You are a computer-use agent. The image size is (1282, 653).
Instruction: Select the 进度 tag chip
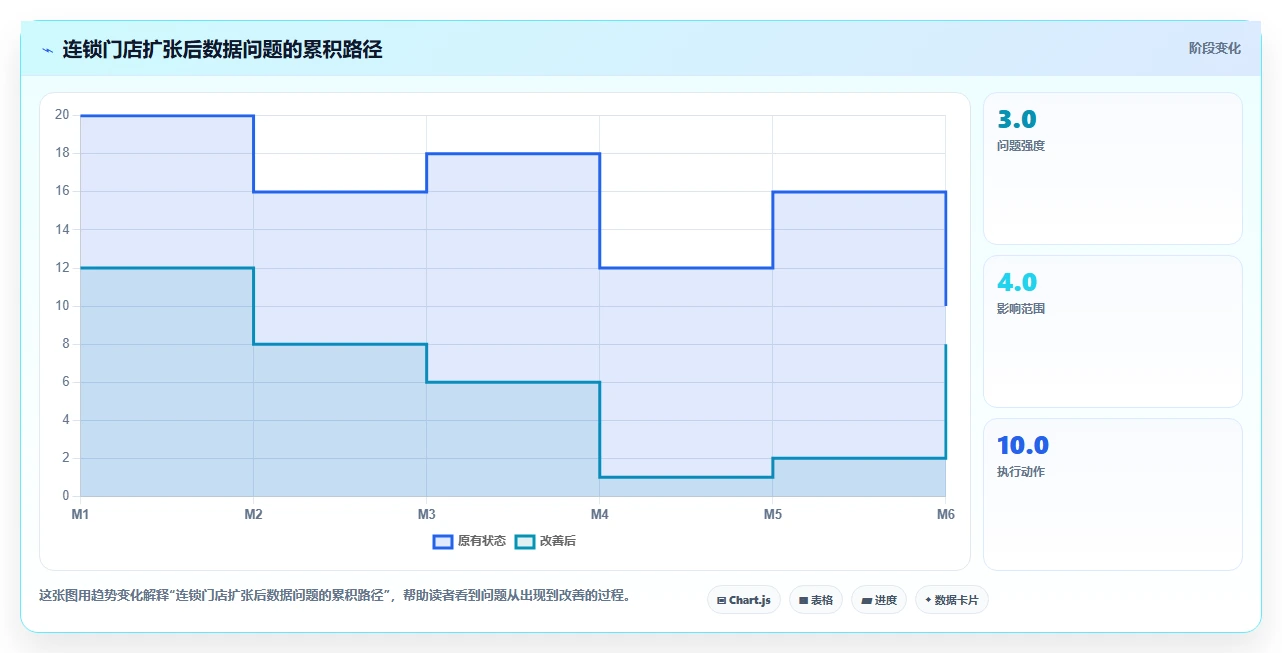coord(879,600)
